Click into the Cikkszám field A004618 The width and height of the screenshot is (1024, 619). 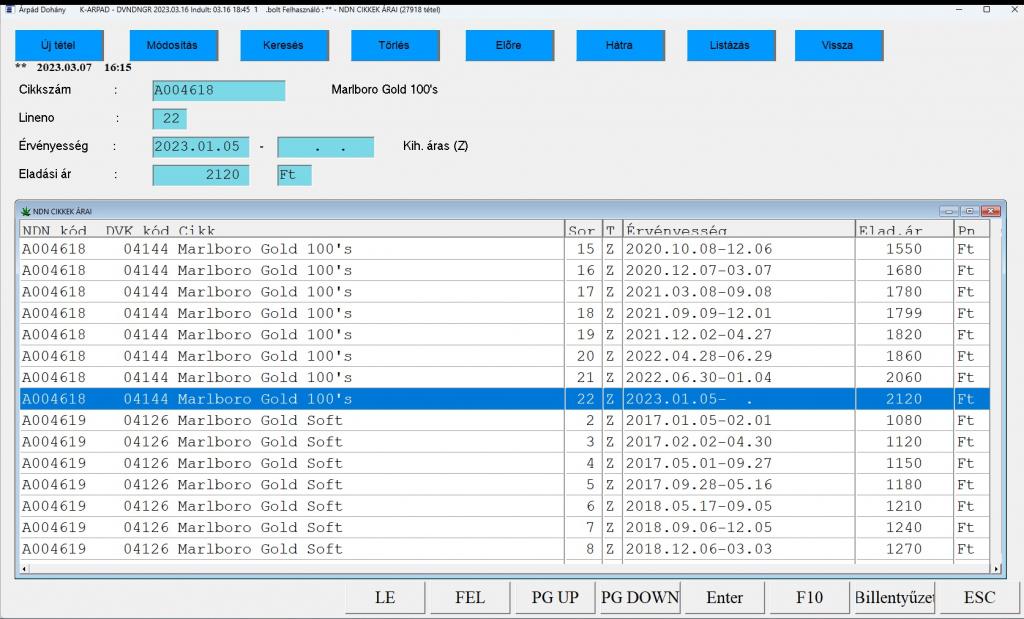coord(218,90)
